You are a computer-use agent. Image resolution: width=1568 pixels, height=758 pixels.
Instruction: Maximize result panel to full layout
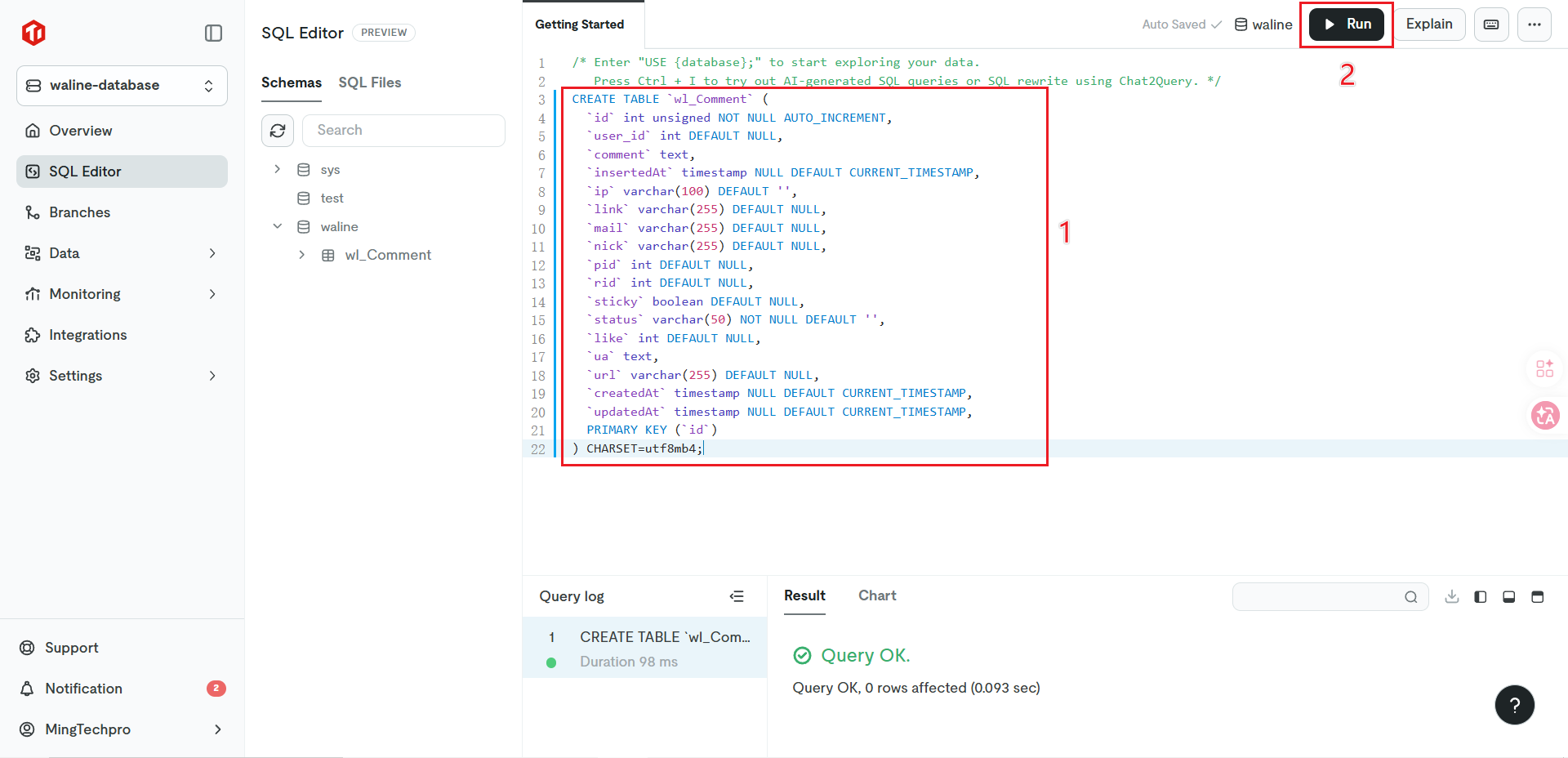coord(1537,597)
